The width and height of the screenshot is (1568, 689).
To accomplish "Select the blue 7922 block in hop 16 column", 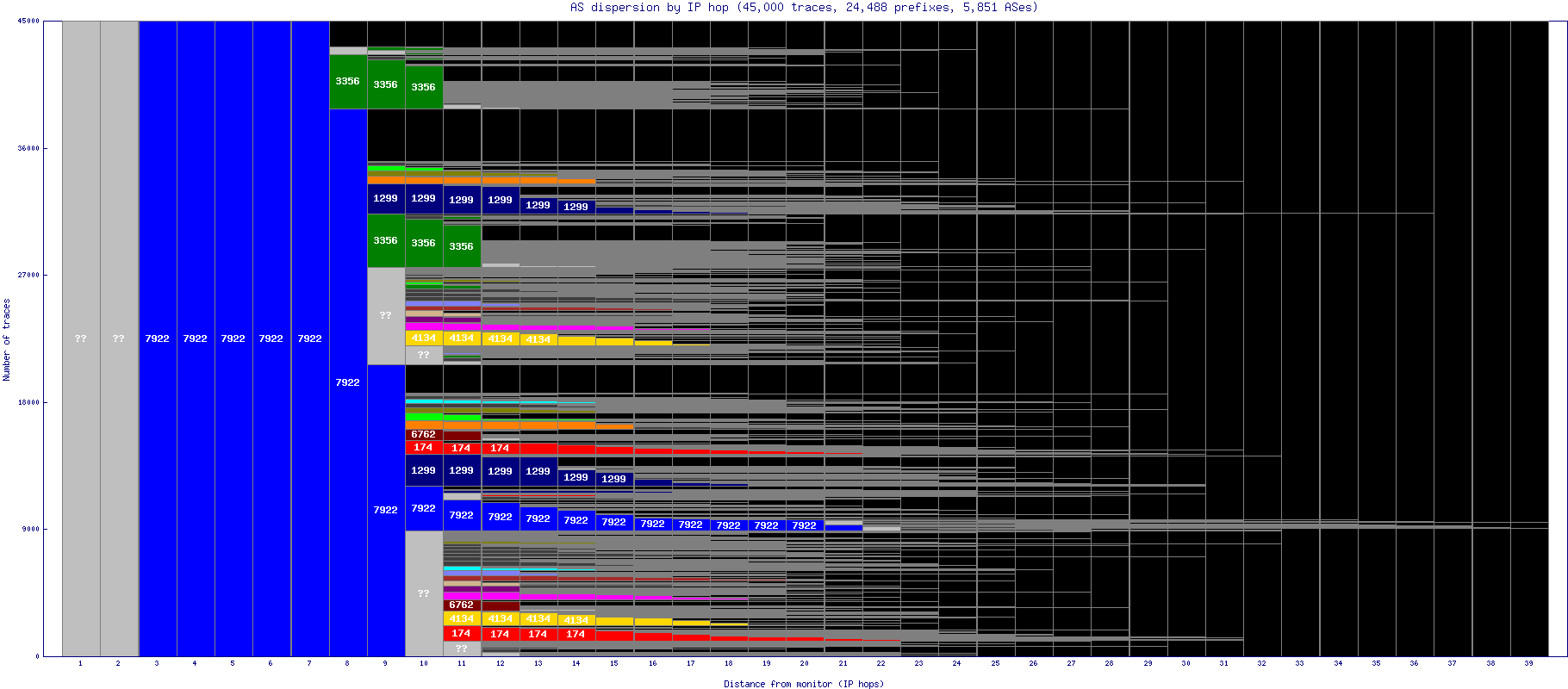I will click(x=653, y=524).
